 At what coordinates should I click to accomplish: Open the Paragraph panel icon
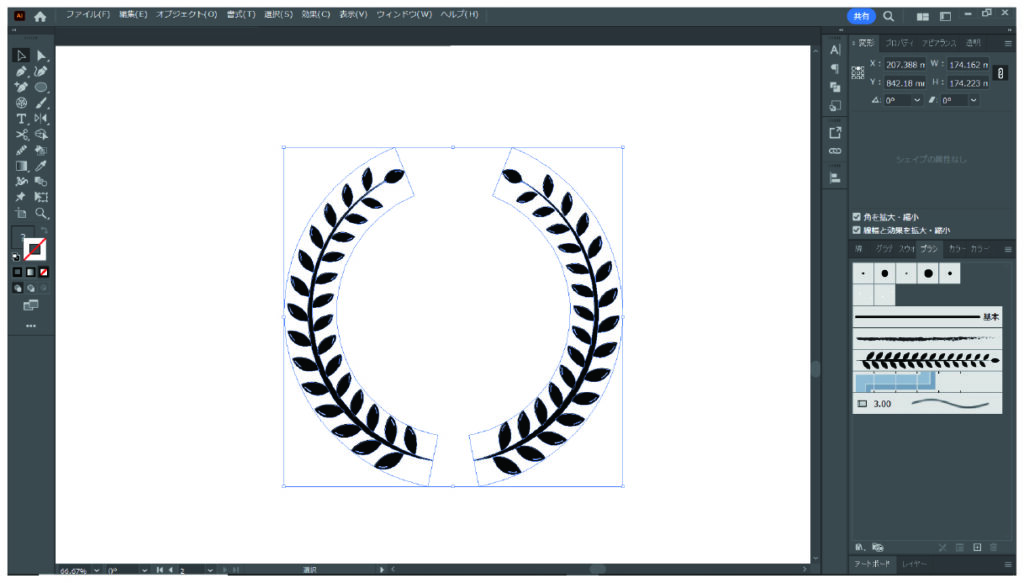coord(835,69)
